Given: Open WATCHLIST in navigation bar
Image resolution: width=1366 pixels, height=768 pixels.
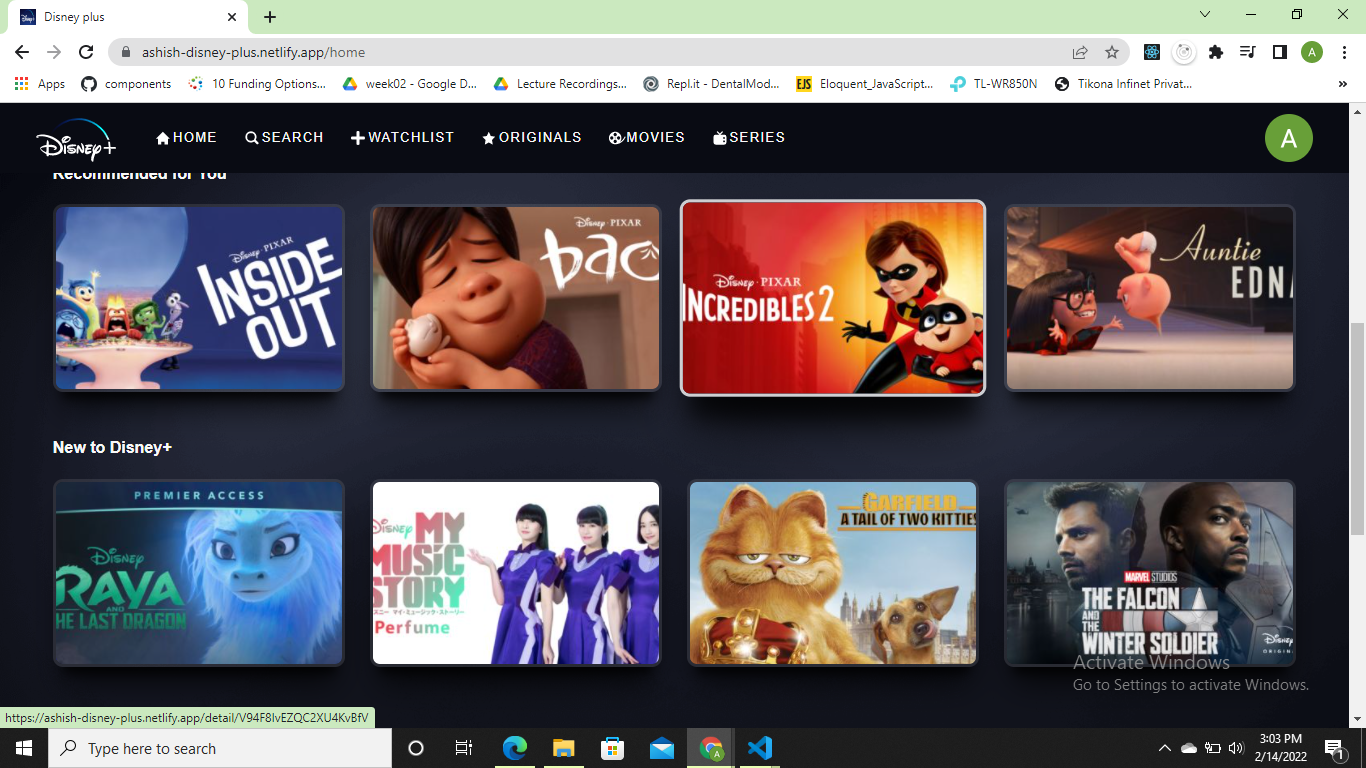Looking at the screenshot, I should [402, 138].
